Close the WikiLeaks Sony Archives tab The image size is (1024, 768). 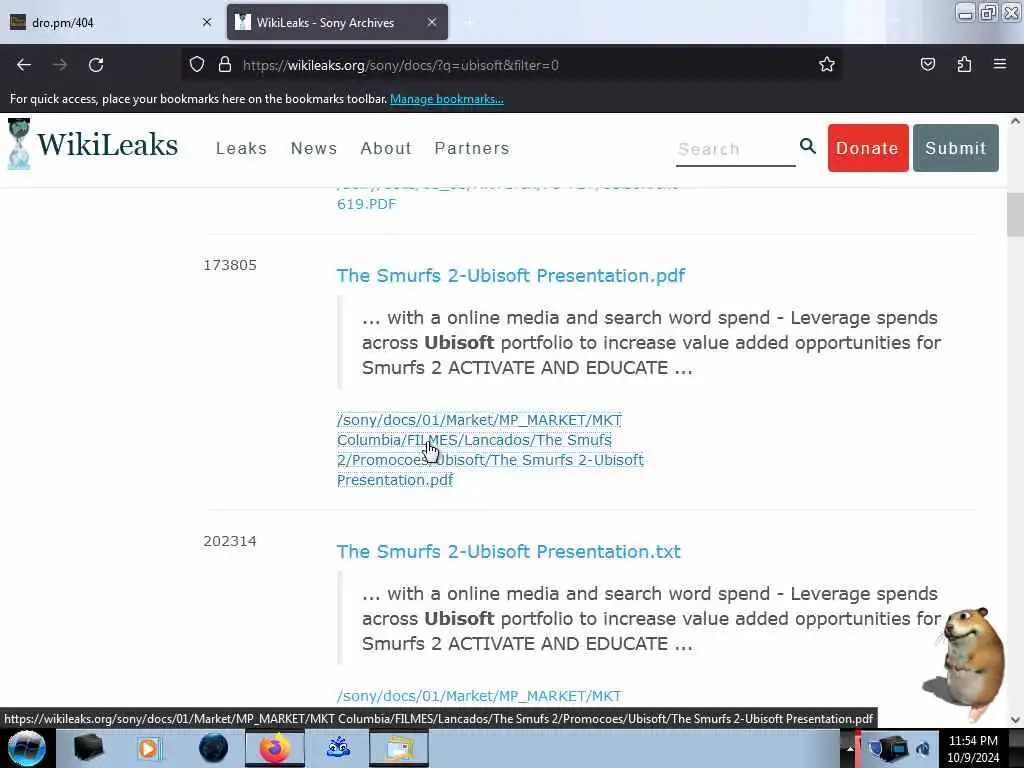(432, 22)
